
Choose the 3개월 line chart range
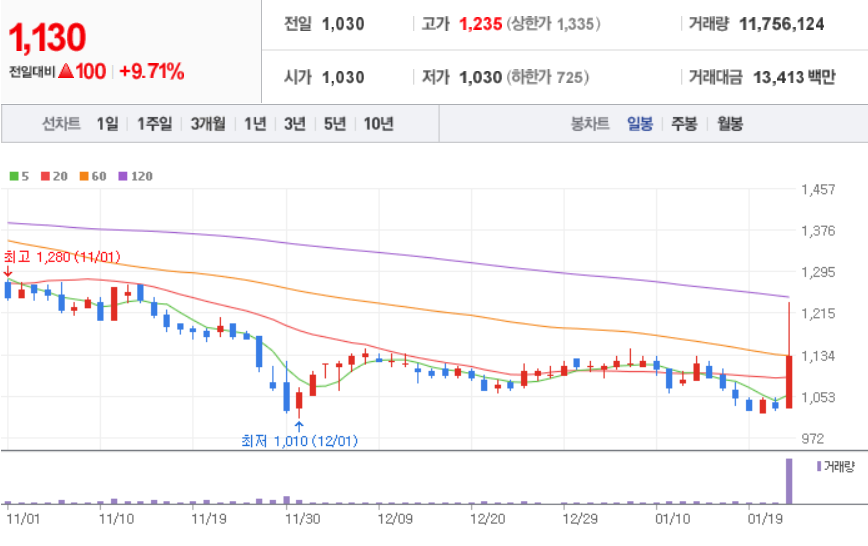208,123
